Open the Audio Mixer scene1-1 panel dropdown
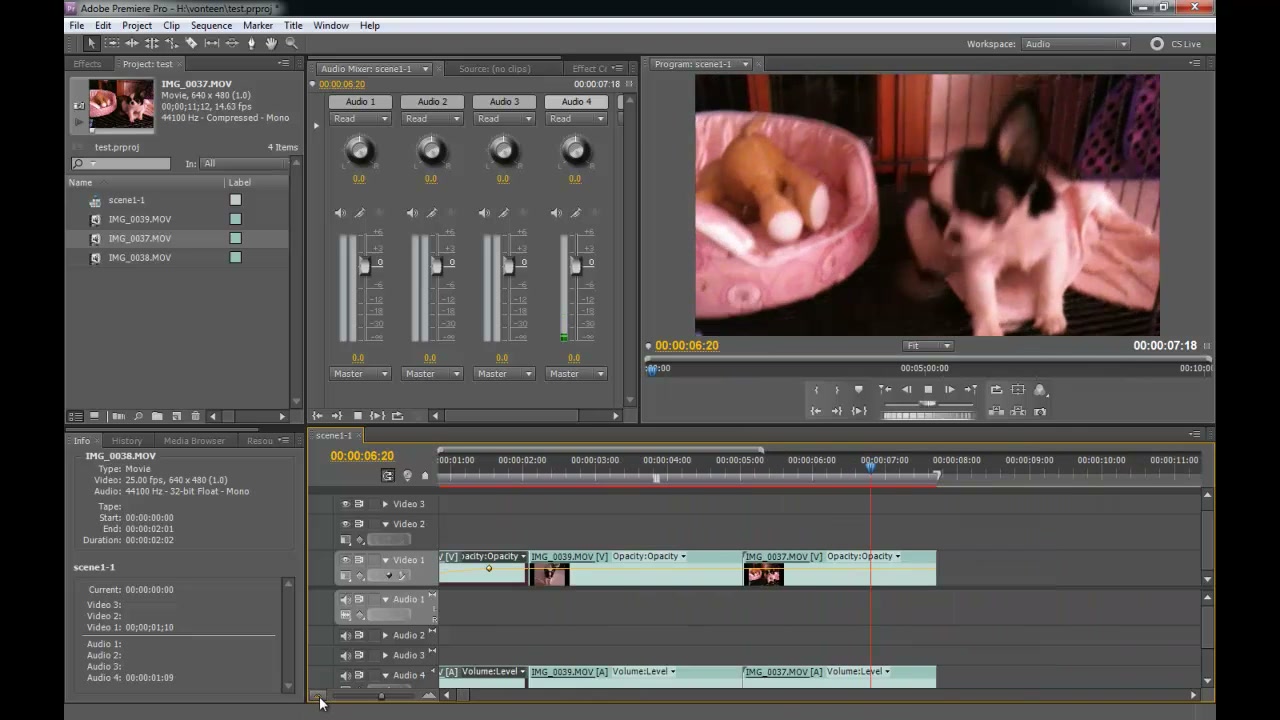Image resolution: width=1280 pixels, height=720 pixels. tap(425, 69)
